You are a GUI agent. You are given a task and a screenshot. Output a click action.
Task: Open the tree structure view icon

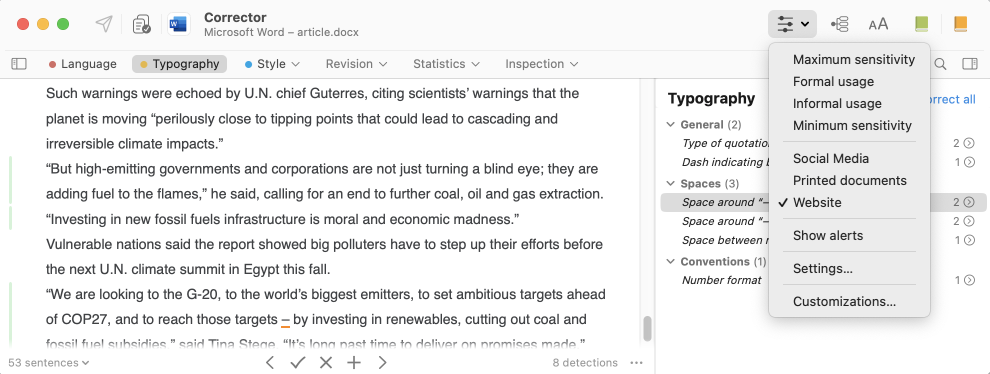840,25
